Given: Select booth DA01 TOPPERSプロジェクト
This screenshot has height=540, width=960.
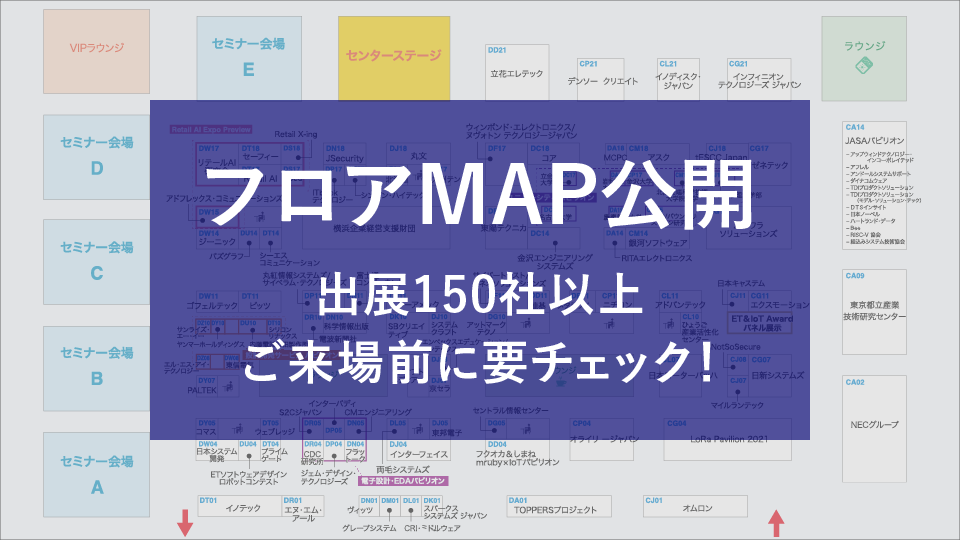Looking at the screenshot, I should (559, 506).
